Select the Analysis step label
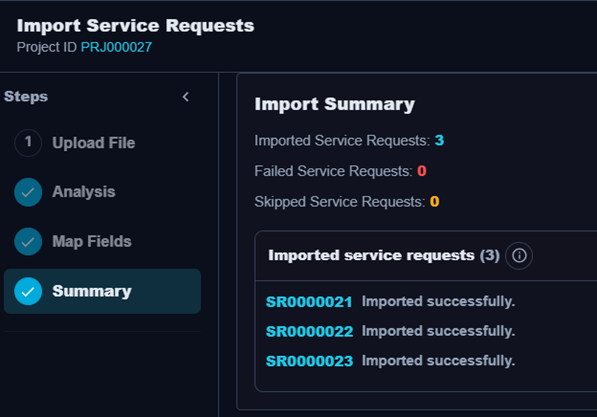 click(84, 192)
